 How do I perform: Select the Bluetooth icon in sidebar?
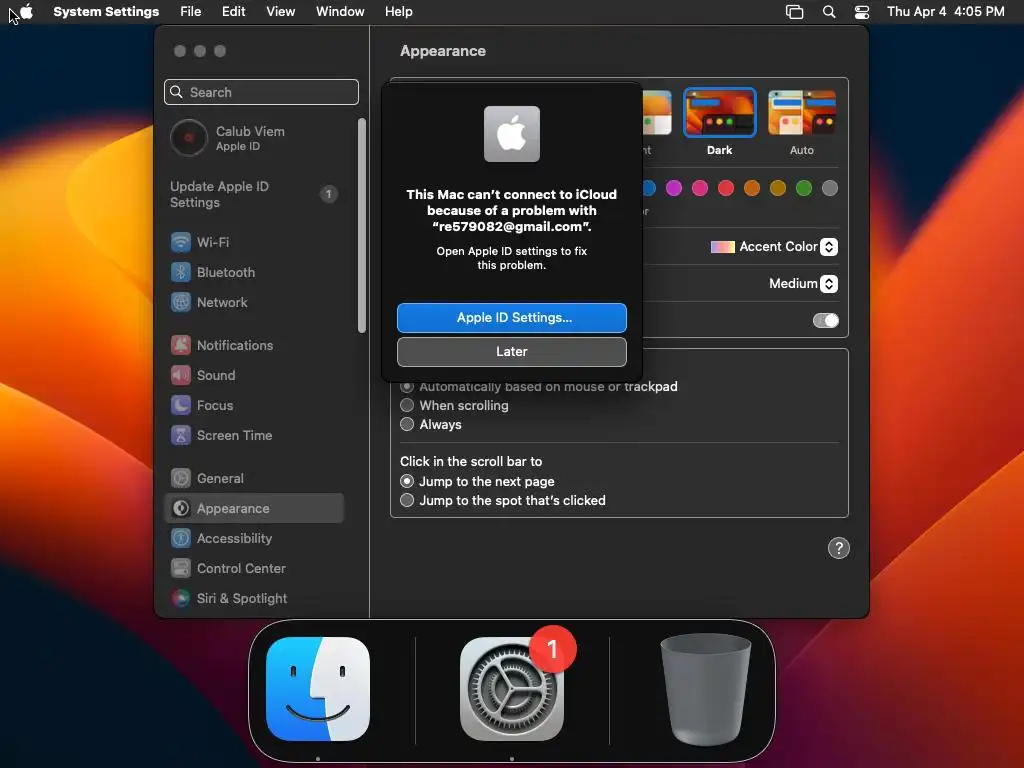(x=181, y=272)
